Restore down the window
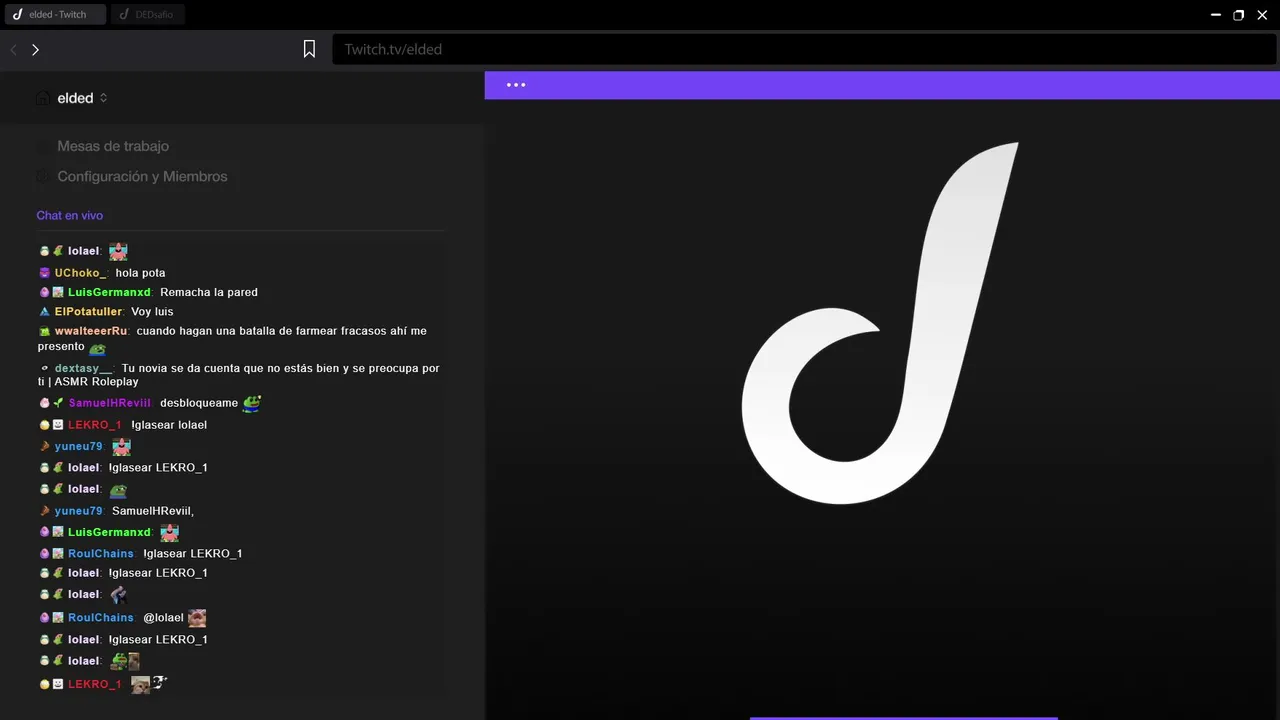Viewport: 1280px width, 720px height. pos(1239,15)
